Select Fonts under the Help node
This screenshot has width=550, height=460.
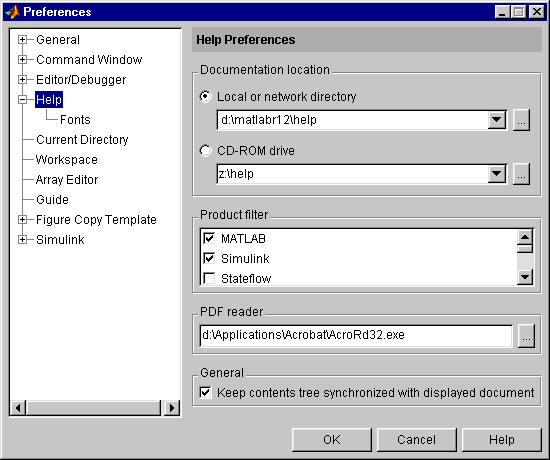(75, 120)
